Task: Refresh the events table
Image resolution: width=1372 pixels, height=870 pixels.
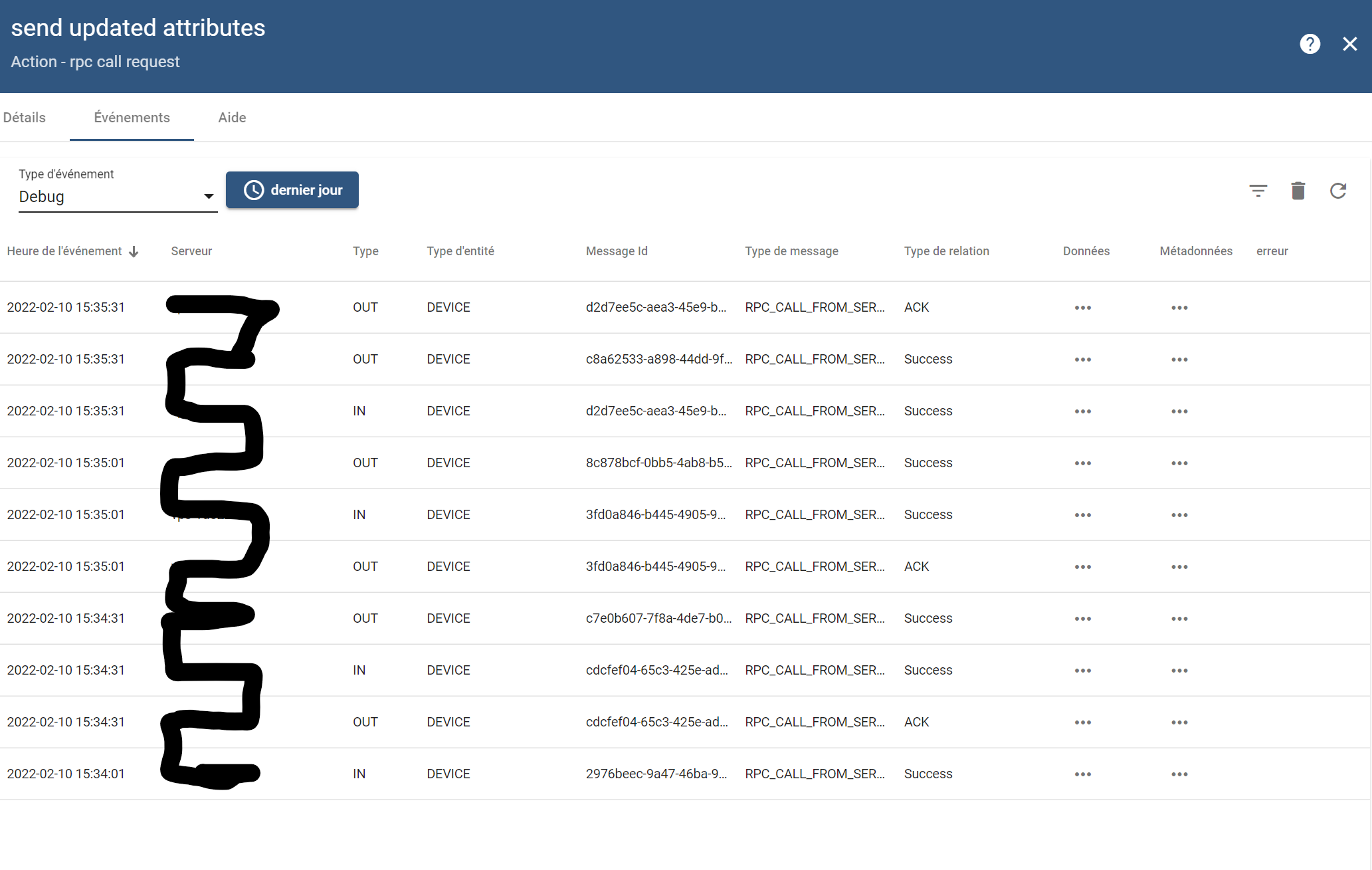Action: 1337,191
